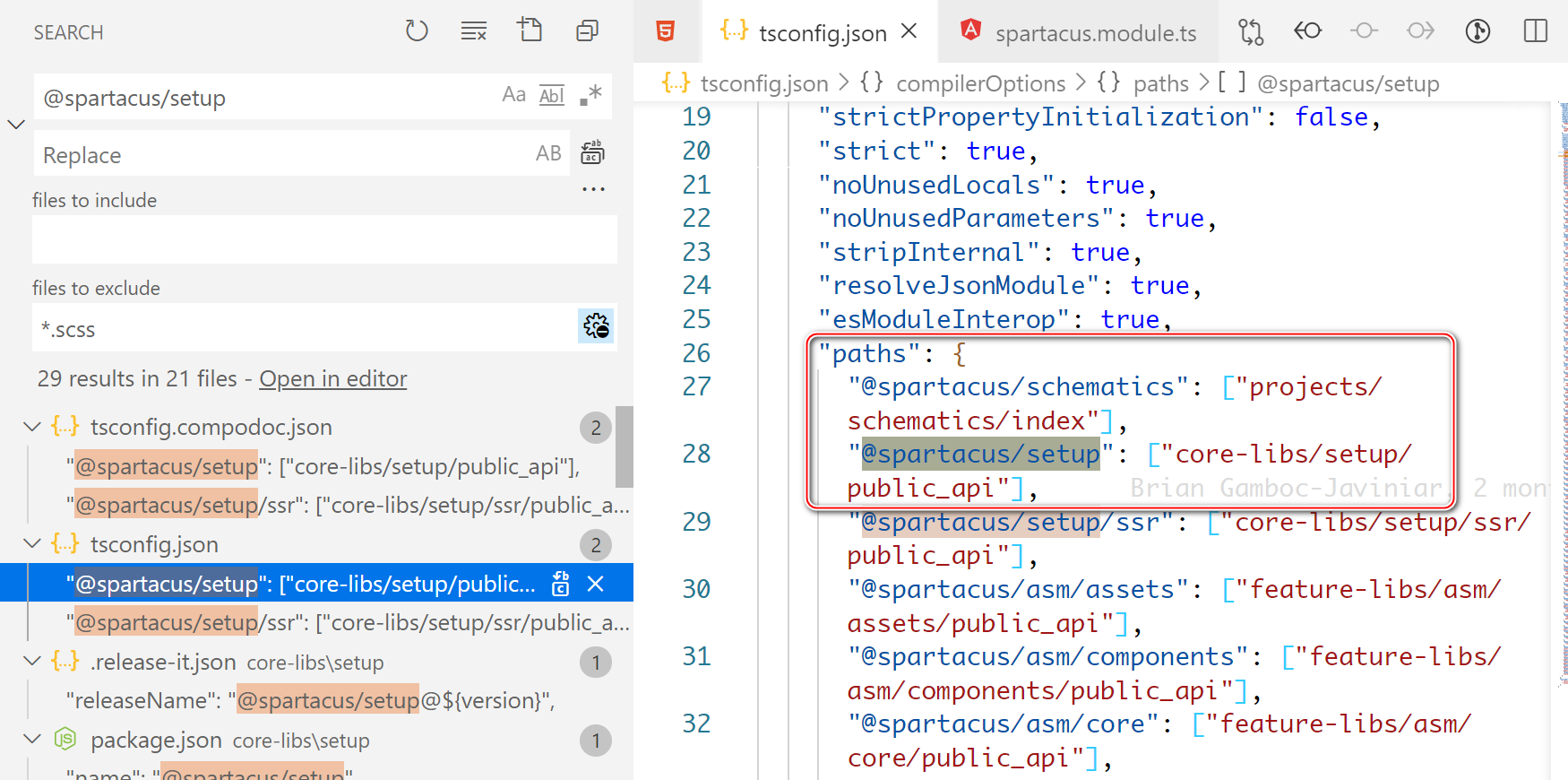The image size is (1568, 780).
Task: Toggle search details ellipsis
Action: click(593, 189)
